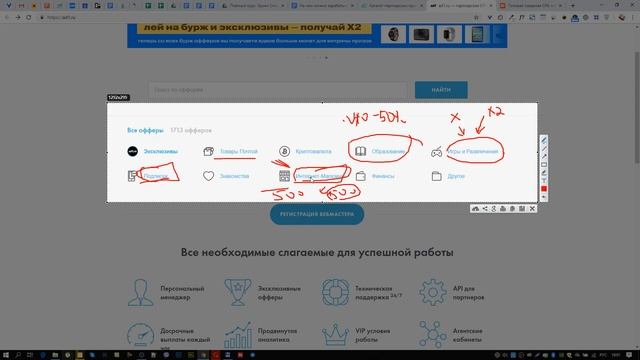Click the Все офферы link

click(x=145, y=130)
